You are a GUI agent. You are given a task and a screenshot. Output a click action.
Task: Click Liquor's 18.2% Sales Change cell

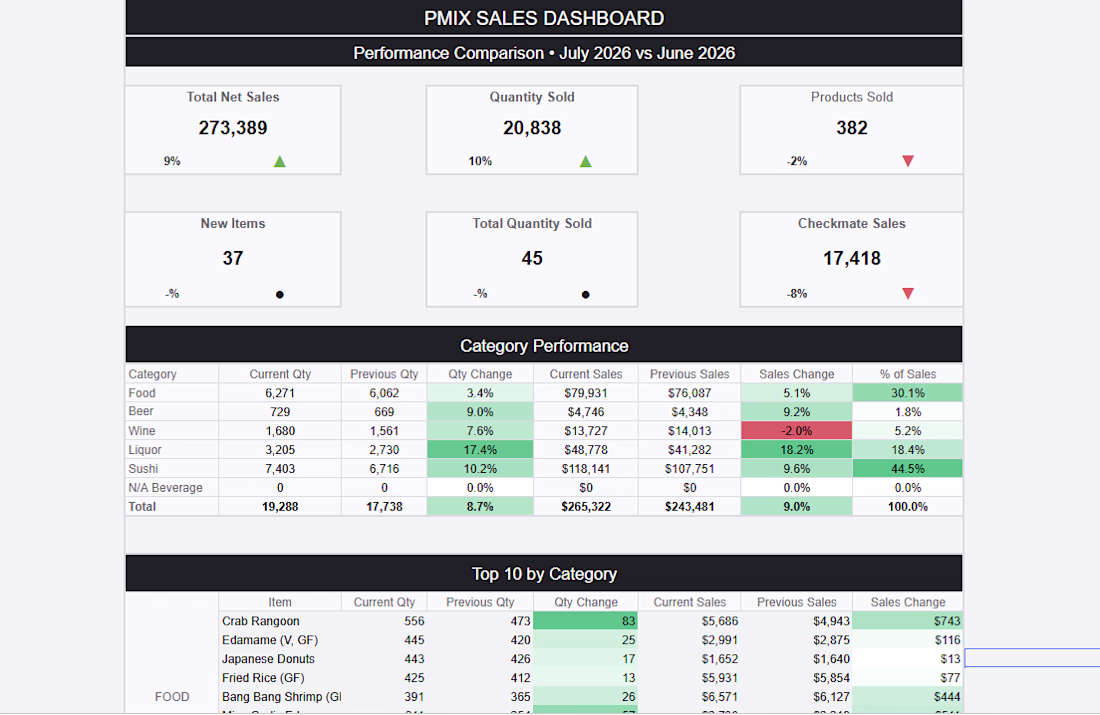[x=796, y=450]
